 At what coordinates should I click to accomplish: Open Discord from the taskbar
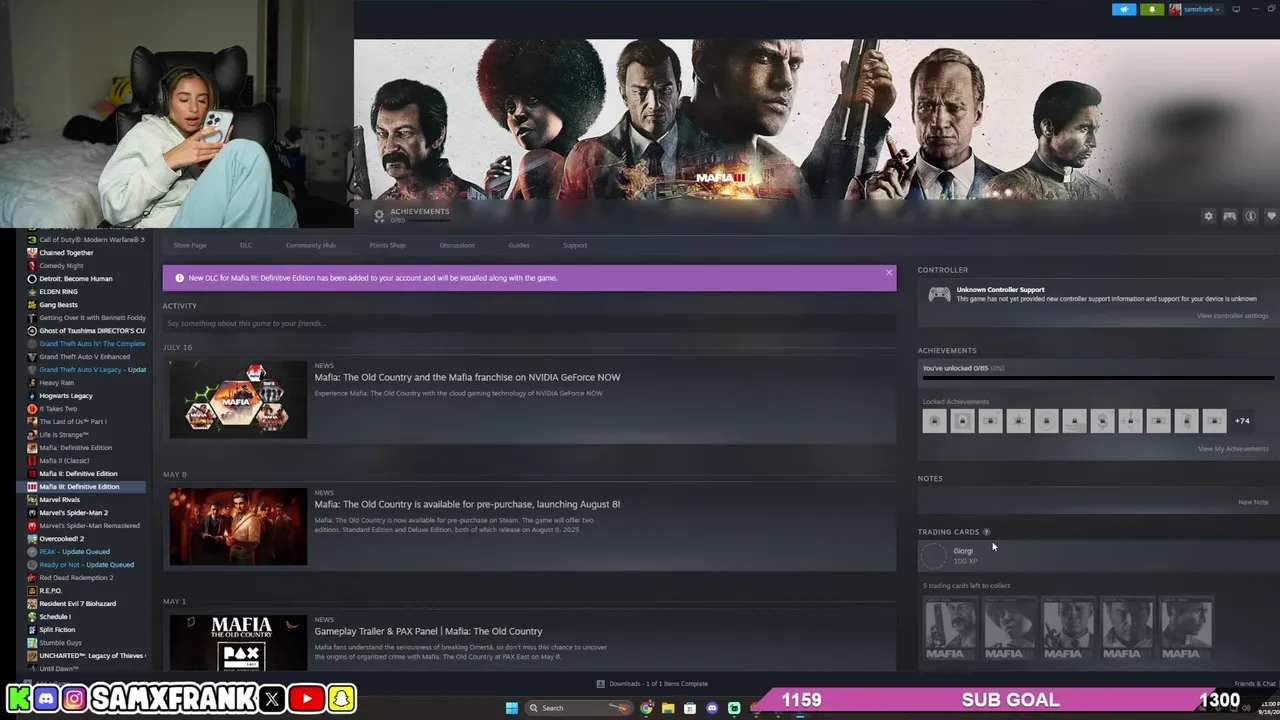712,708
